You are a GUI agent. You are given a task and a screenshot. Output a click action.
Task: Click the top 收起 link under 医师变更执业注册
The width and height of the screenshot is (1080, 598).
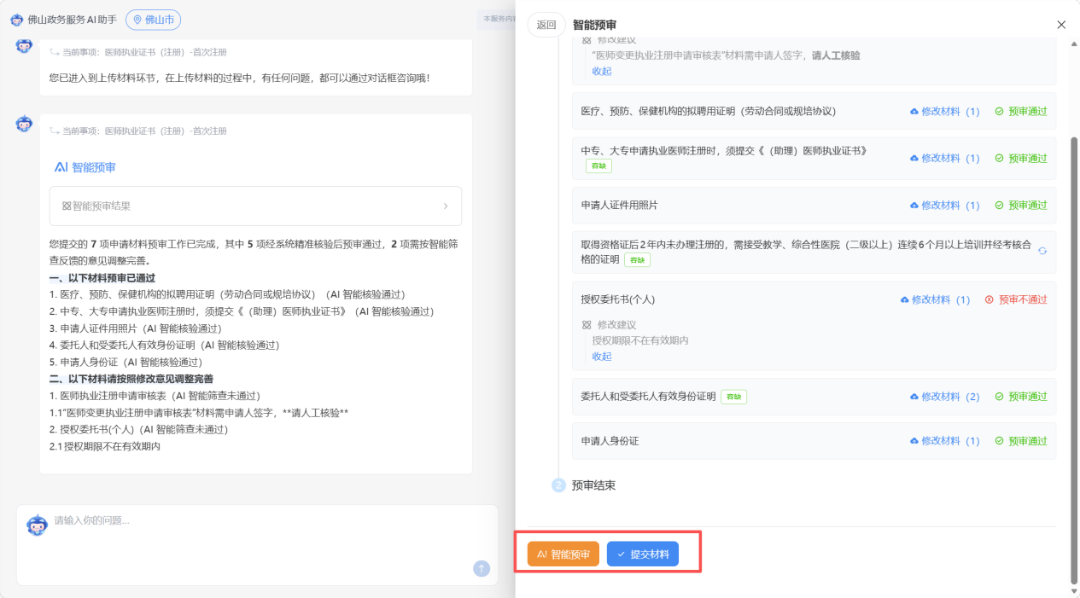click(601, 71)
